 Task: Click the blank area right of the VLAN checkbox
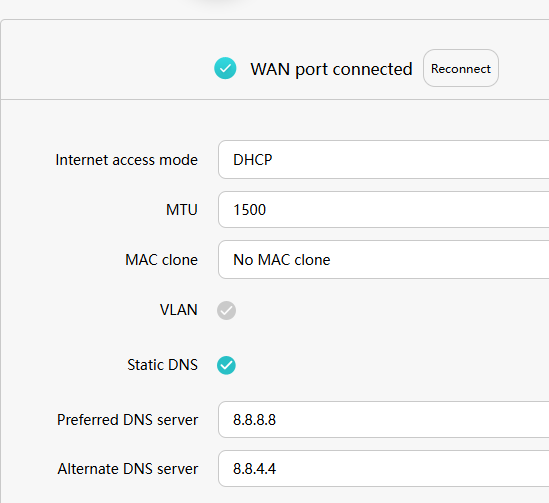[385, 310]
